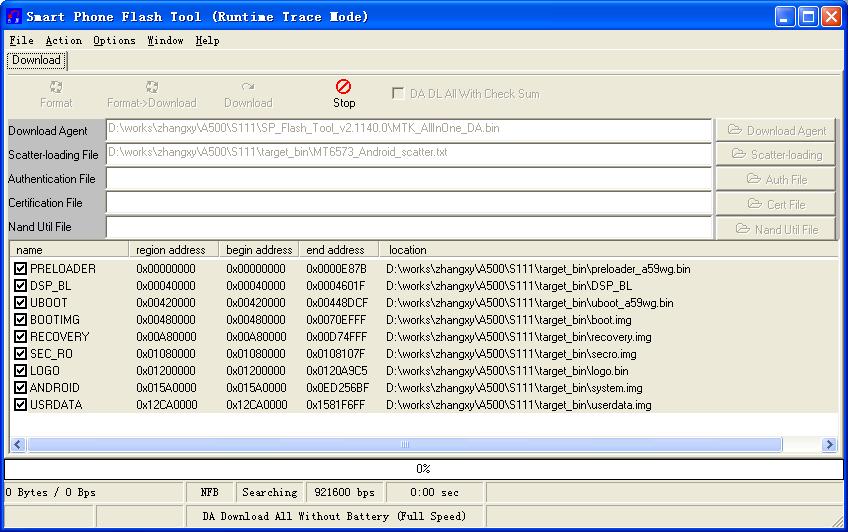Click the Download Agent path field
The image size is (848, 532).
[x=408, y=130]
